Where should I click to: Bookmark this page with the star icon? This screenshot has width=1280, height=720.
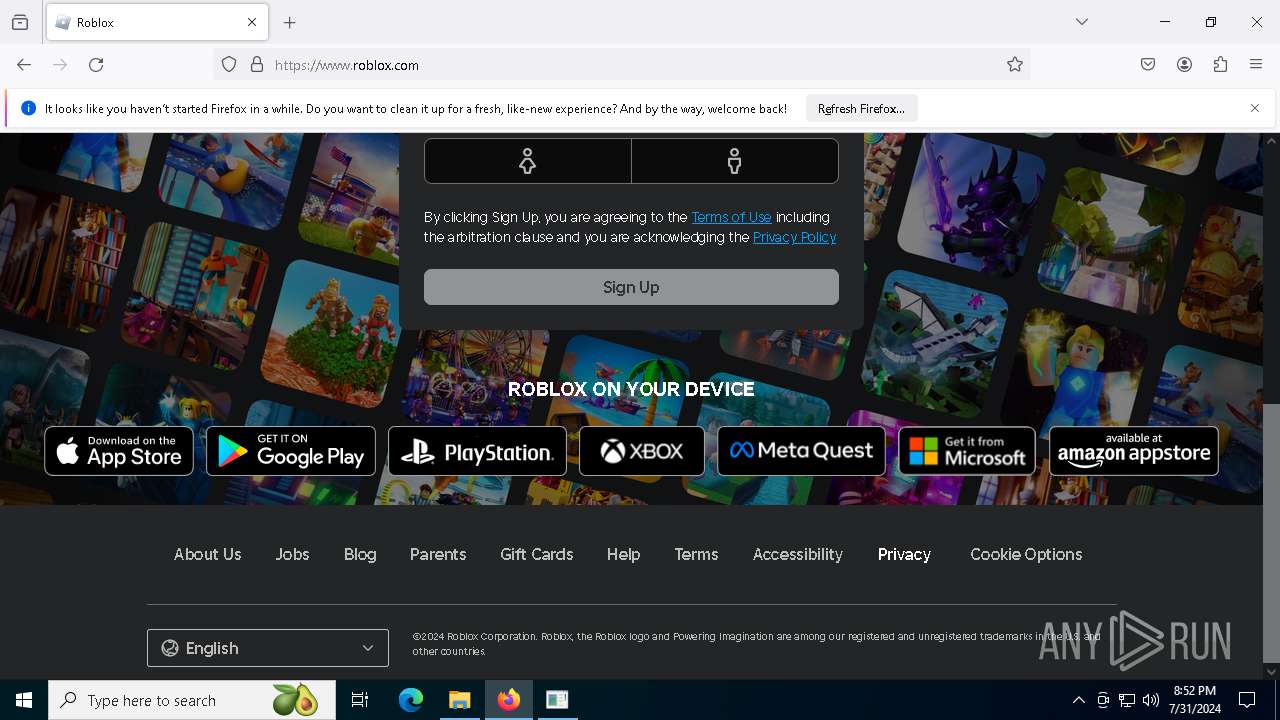click(1015, 65)
